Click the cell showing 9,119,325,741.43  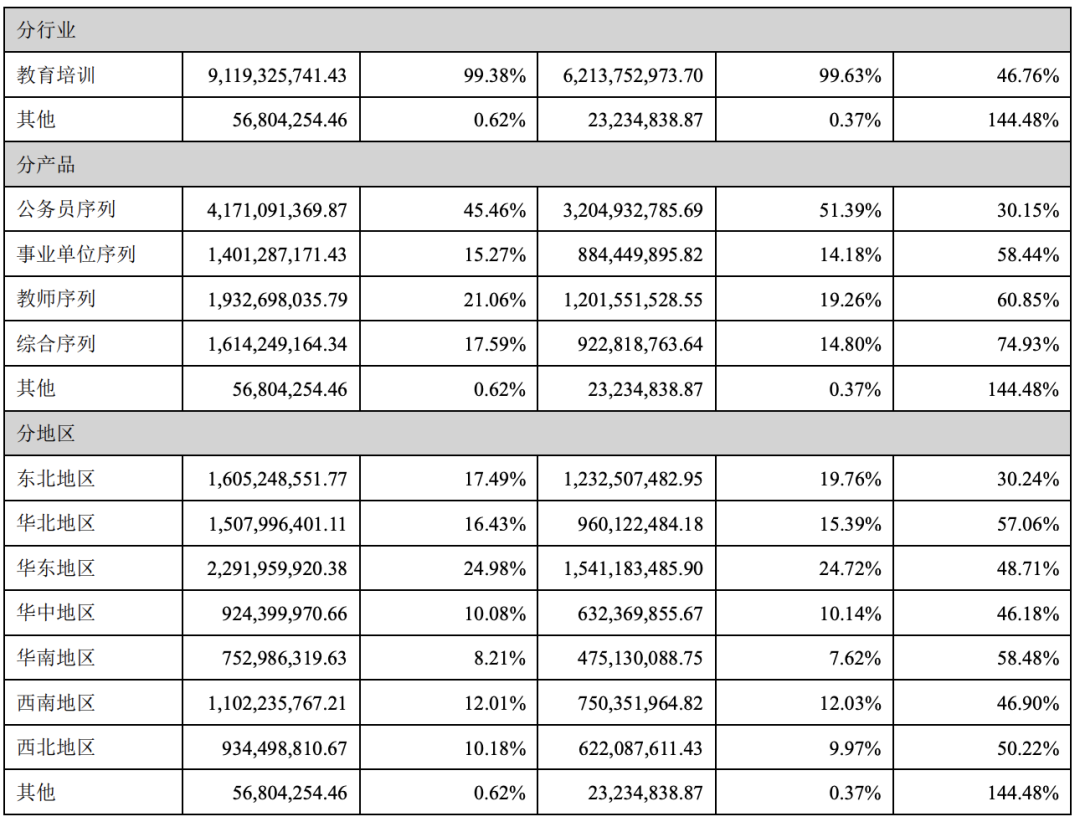(278, 75)
